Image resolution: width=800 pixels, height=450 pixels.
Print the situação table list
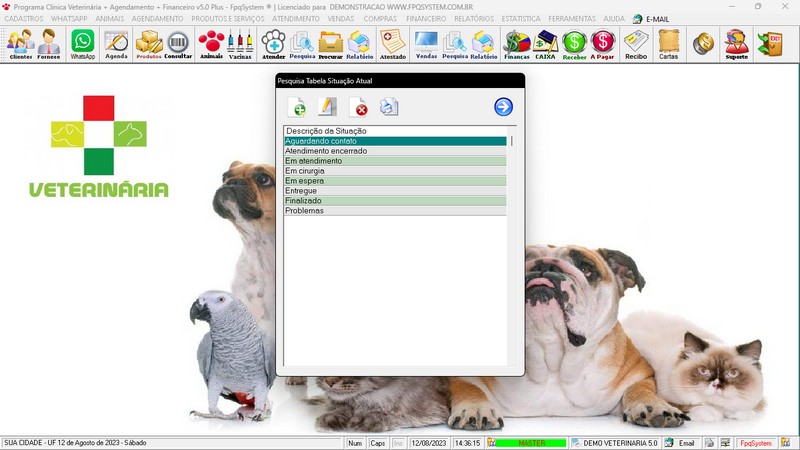[389, 107]
